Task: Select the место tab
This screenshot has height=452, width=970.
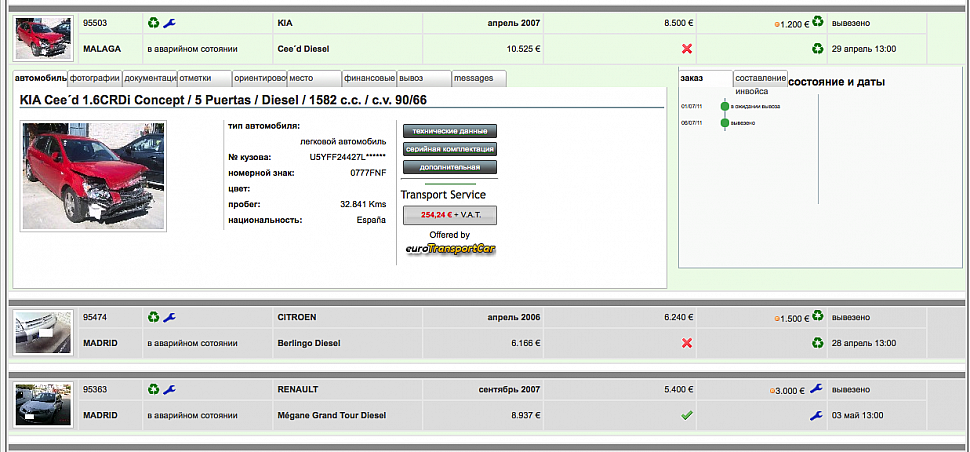Action: [315, 79]
